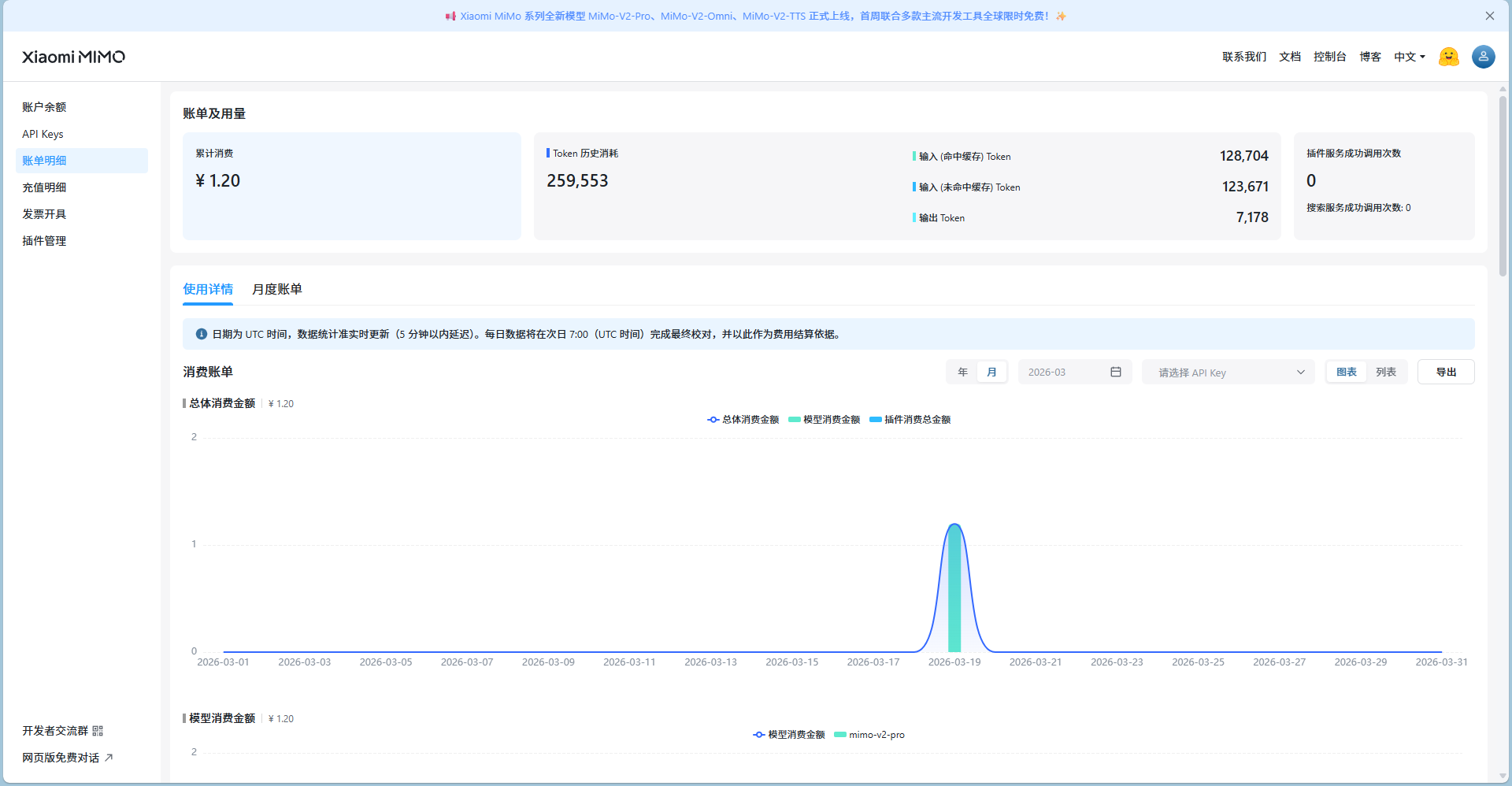Click the 插件服务成功调用次数 label
This screenshot has width=1512, height=786.
click(1354, 154)
